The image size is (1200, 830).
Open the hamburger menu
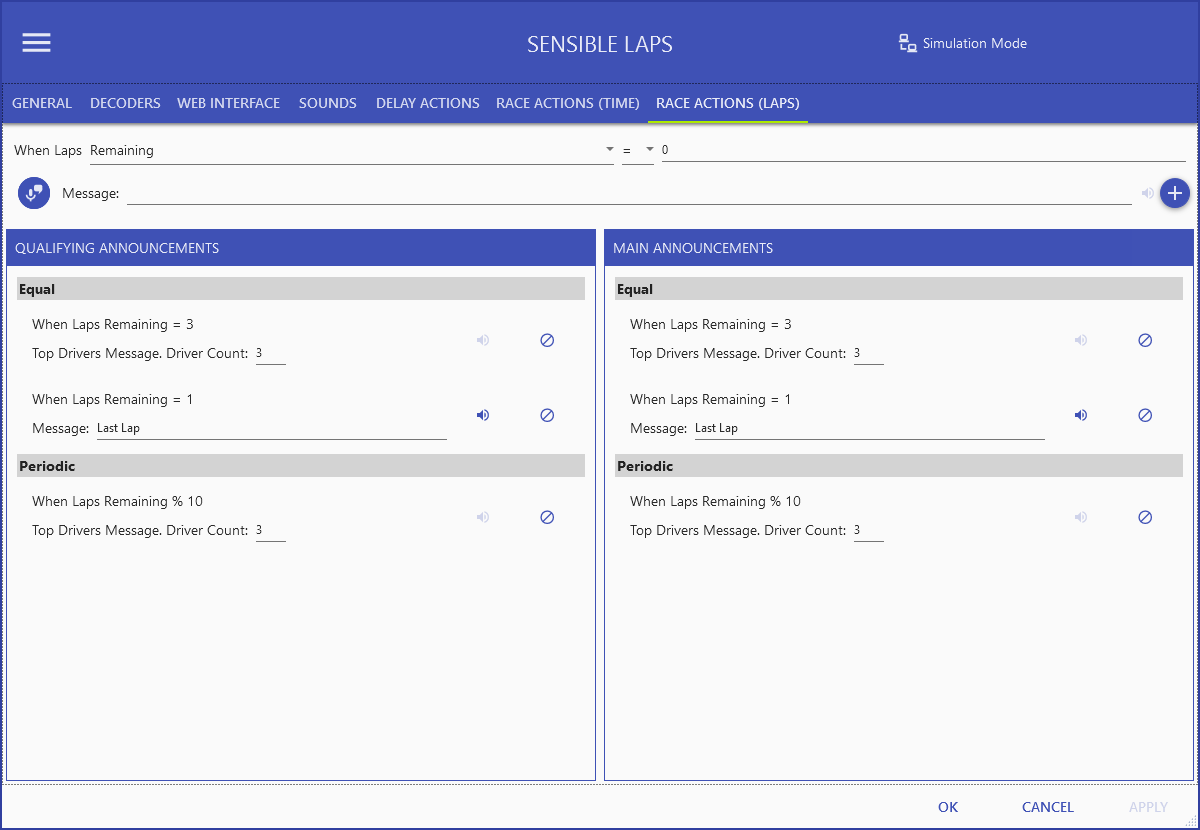coord(37,43)
